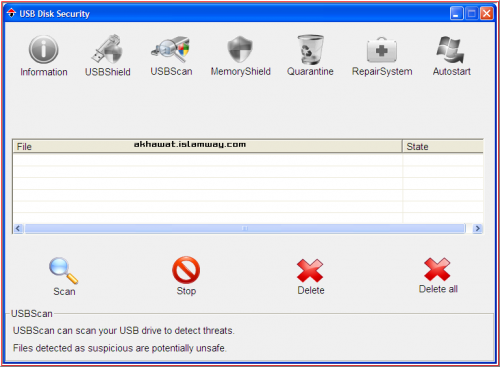Select the USBShield flash drive icon
The height and width of the screenshot is (367, 500).
coord(107,49)
